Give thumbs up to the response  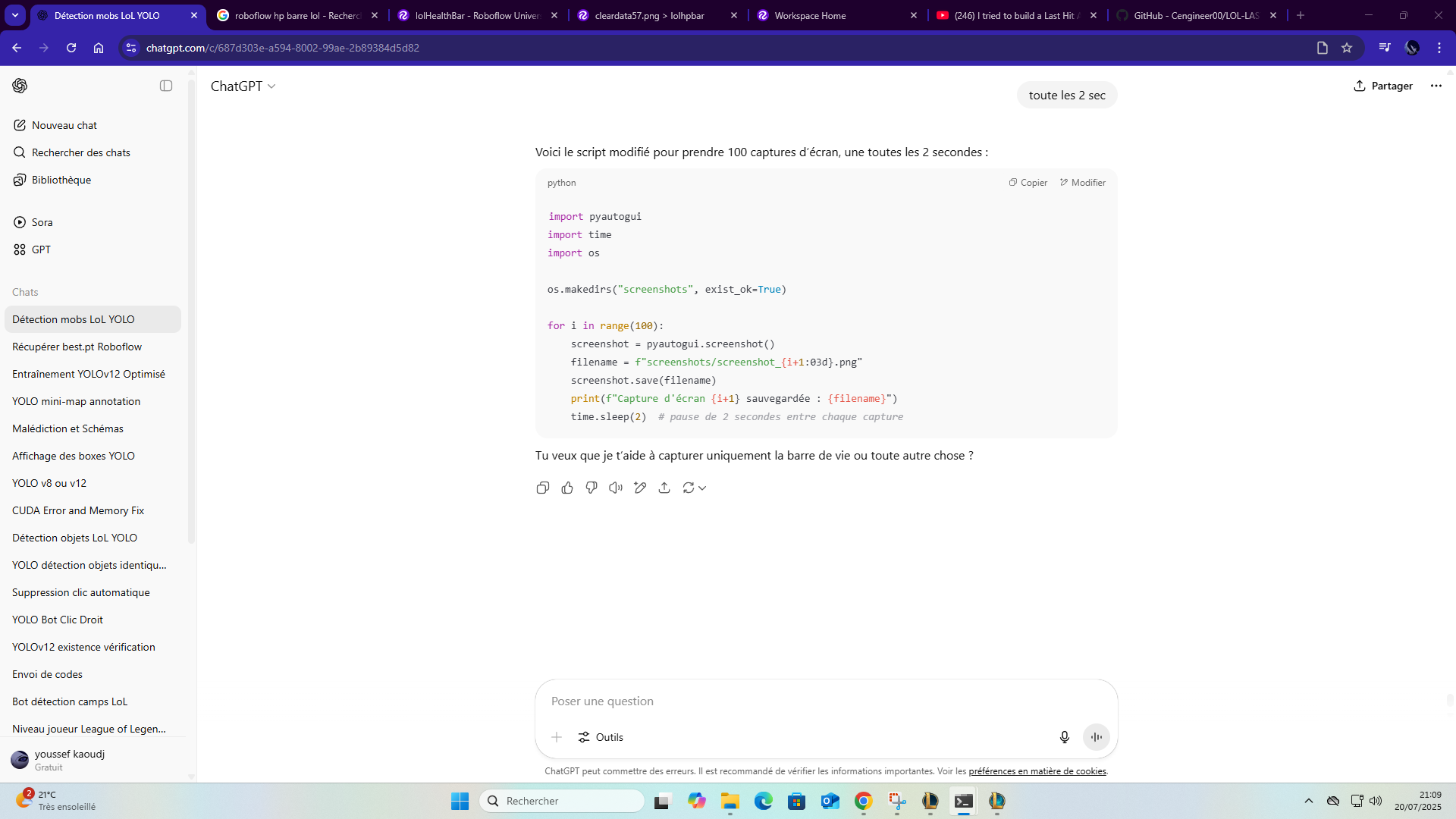567,488
